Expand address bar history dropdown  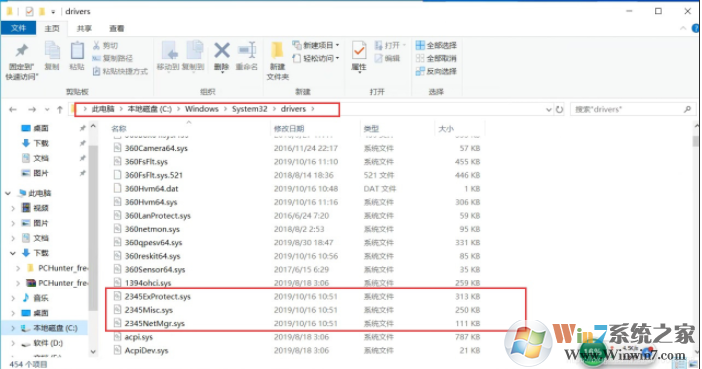point(548,109)
